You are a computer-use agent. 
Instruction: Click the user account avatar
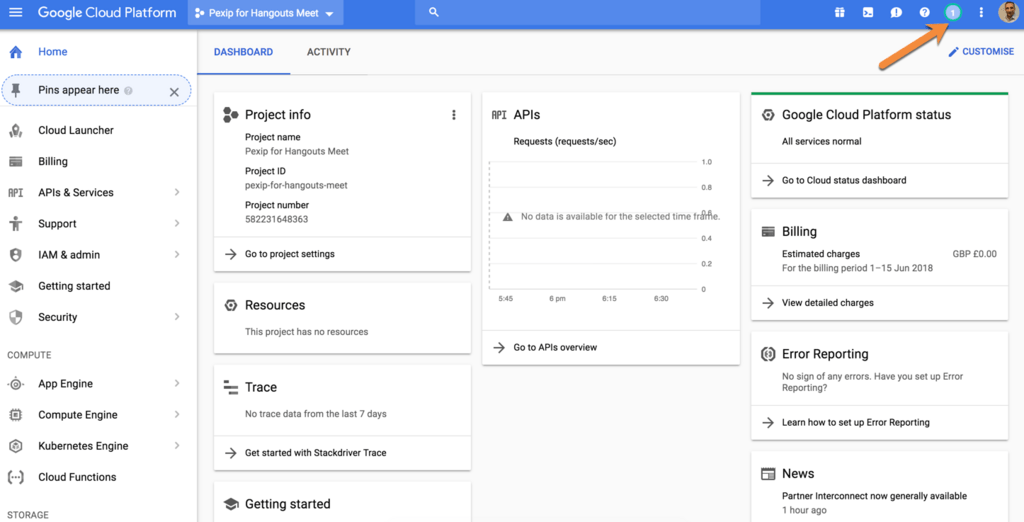point(1008,12)
